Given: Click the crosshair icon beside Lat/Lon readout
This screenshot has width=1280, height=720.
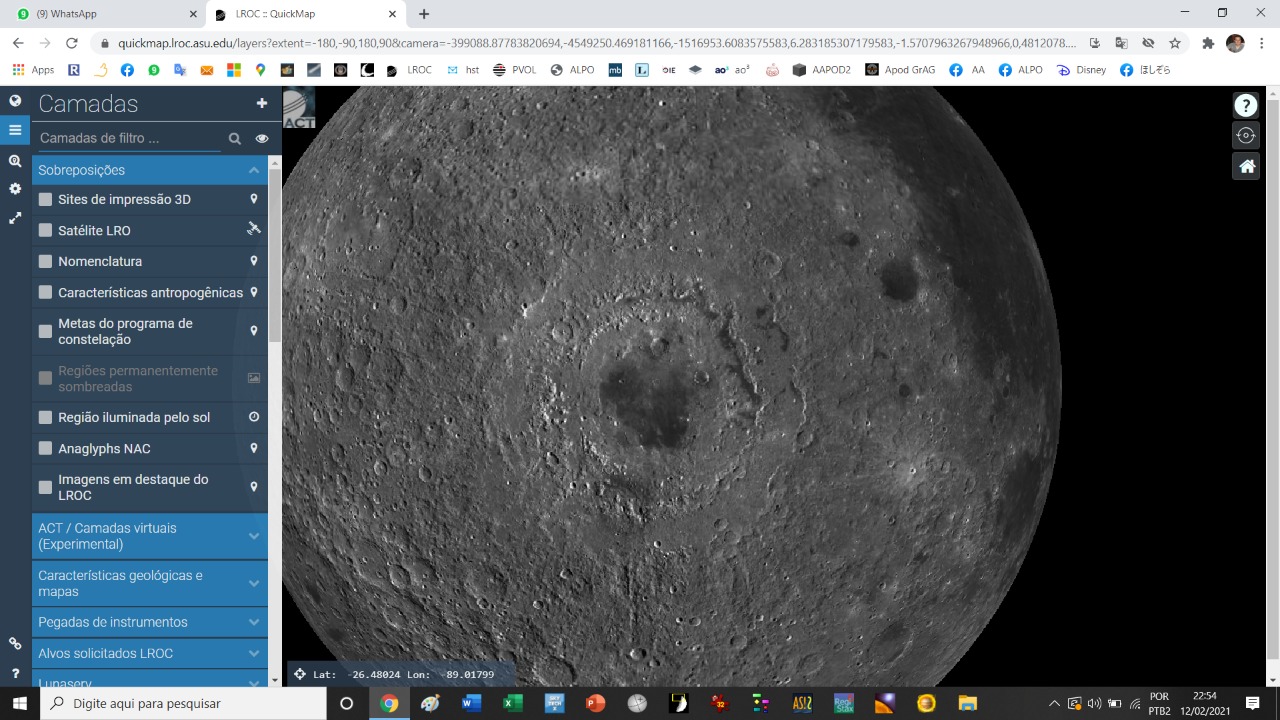Looking at the screenshot, I should 299,674.
